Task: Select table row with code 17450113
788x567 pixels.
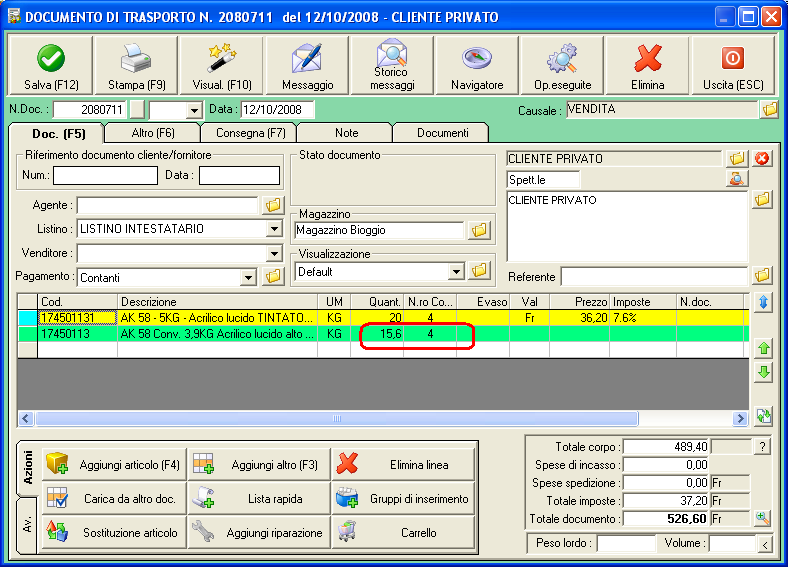Action: [x=383, y=334]
